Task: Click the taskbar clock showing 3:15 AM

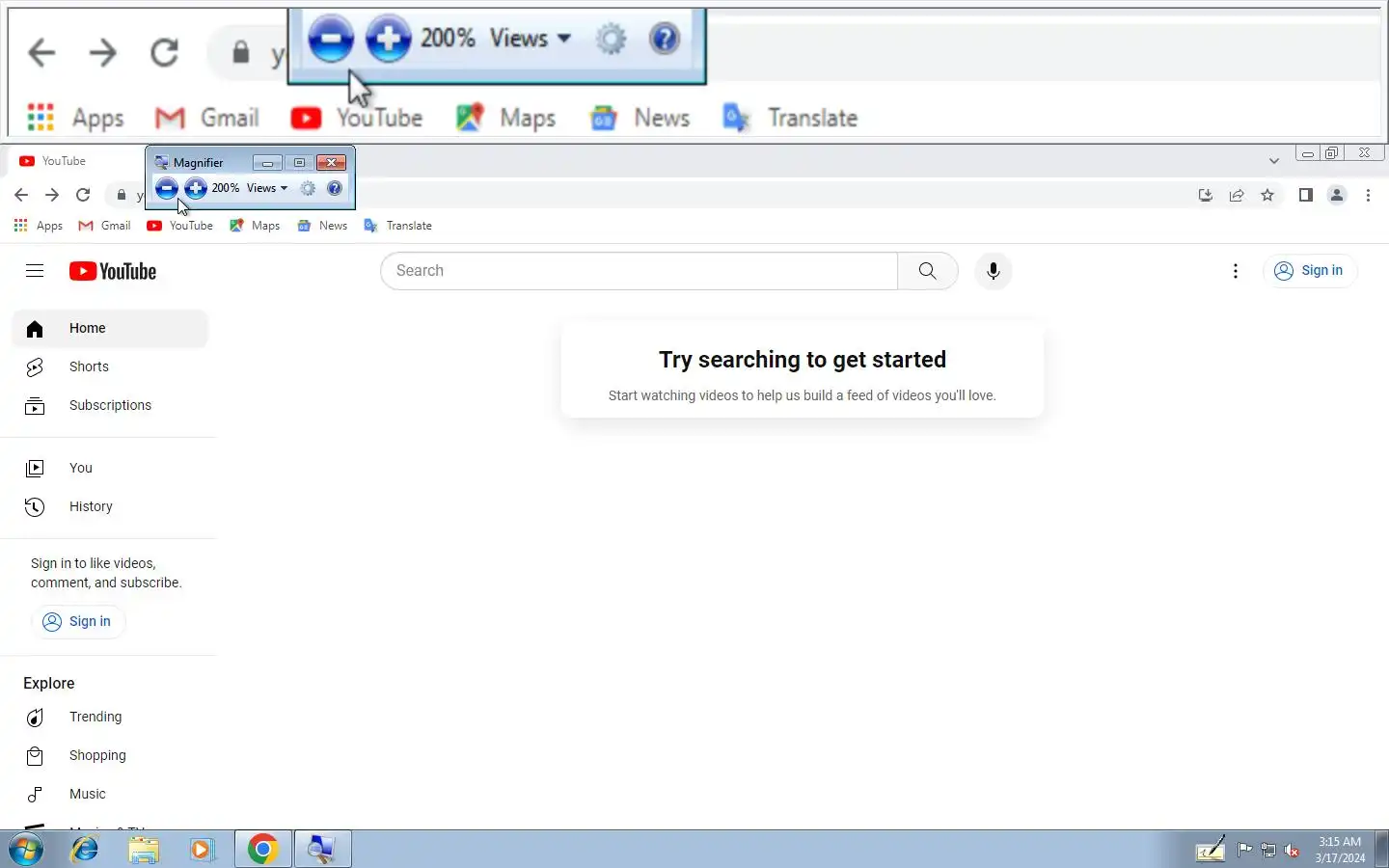Action: point(1340,850)
